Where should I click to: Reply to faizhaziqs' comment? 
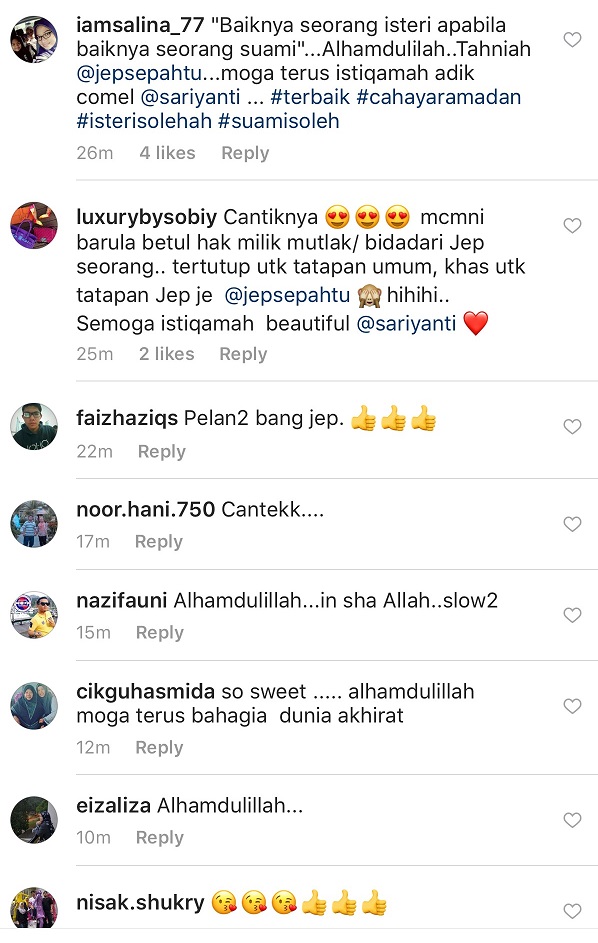click(x=161, y=452)
